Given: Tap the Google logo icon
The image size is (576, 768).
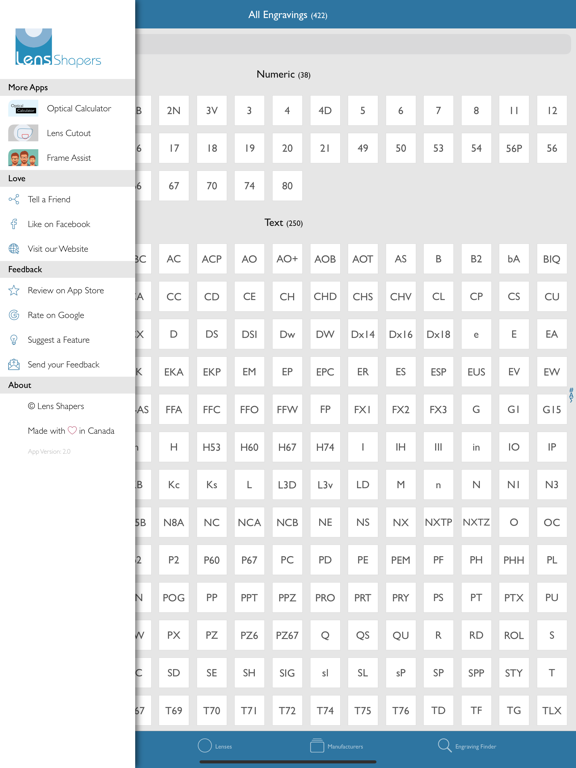Looking at the screenshot, I should click(14, 315).
